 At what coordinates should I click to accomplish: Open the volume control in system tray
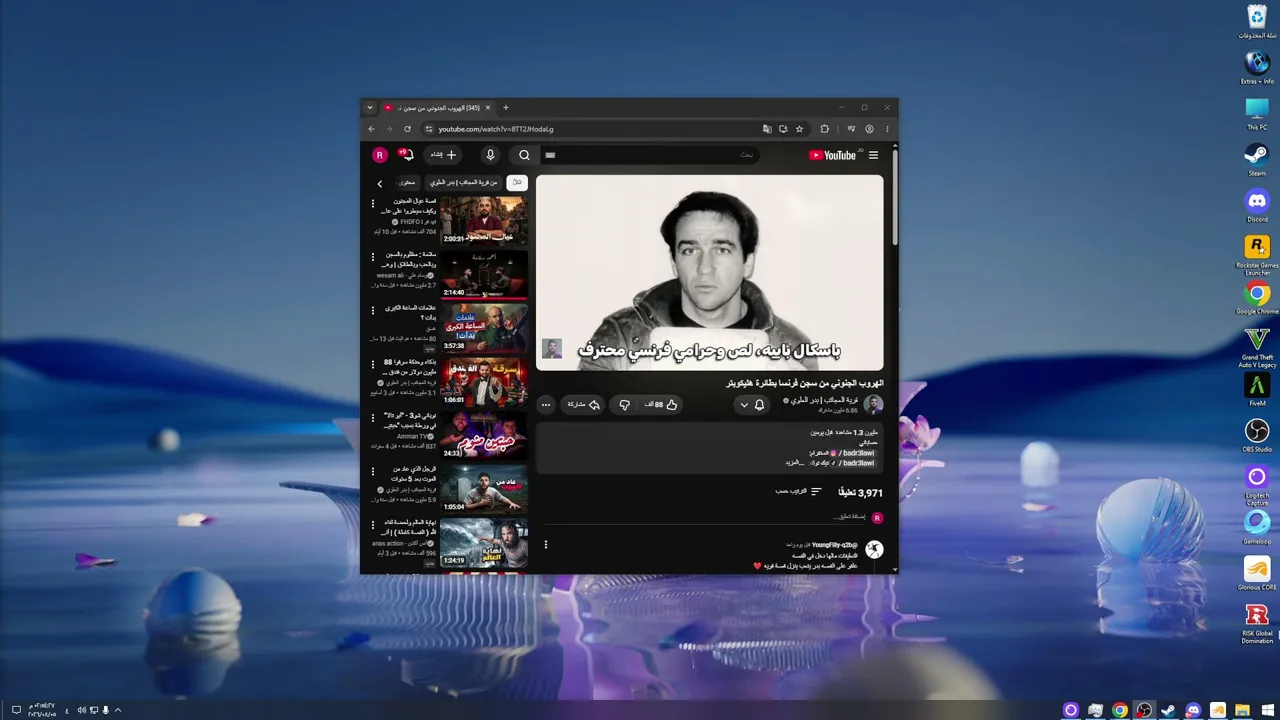point(81,710)
